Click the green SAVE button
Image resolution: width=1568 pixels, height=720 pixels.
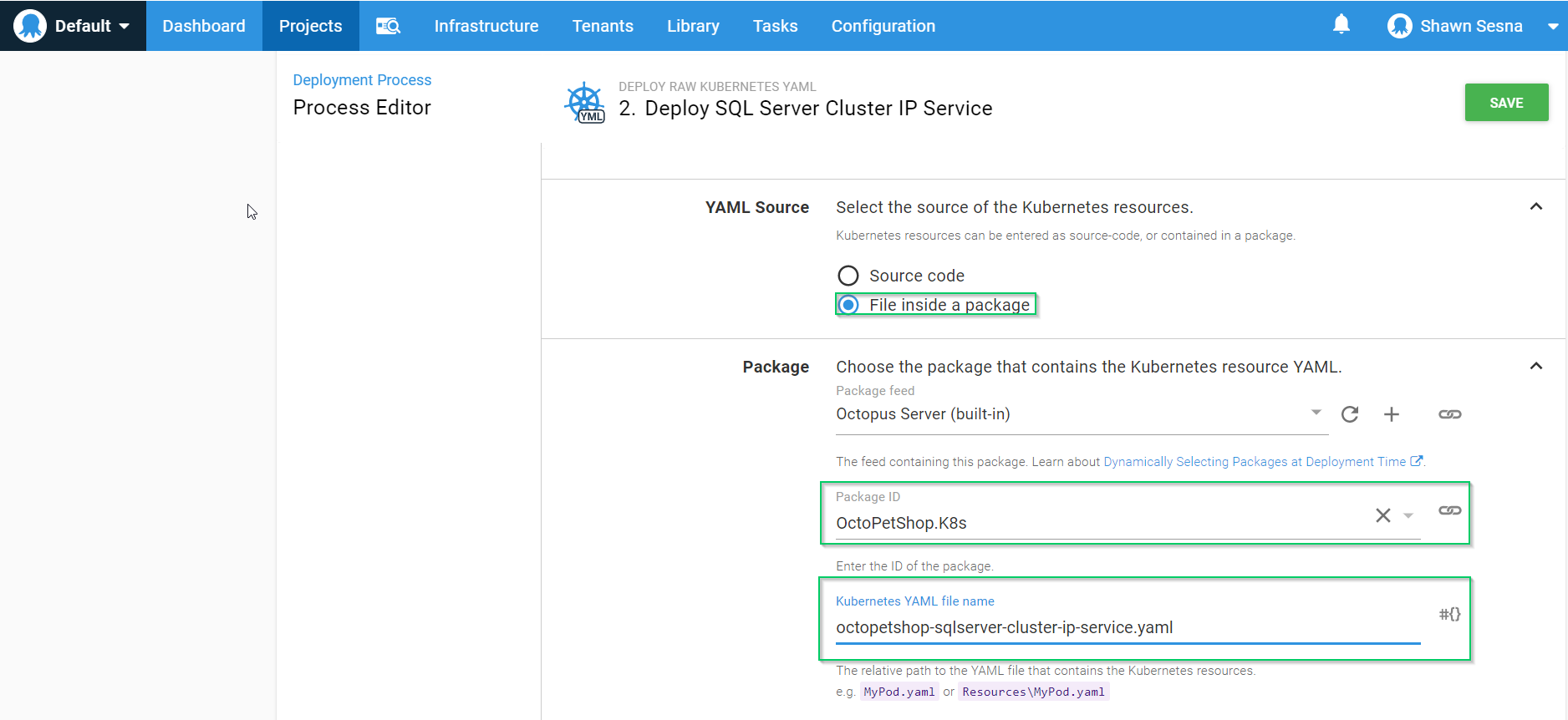pos(1505,103)
